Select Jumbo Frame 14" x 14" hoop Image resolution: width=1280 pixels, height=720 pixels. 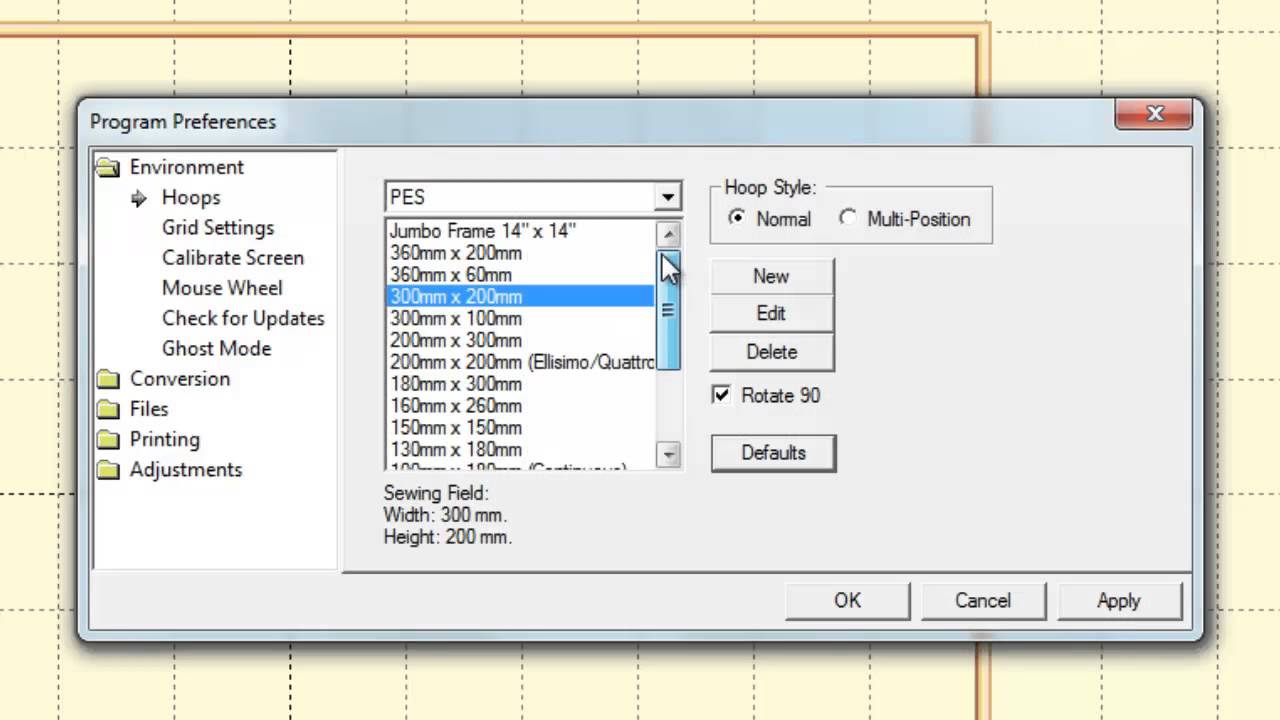520,231
